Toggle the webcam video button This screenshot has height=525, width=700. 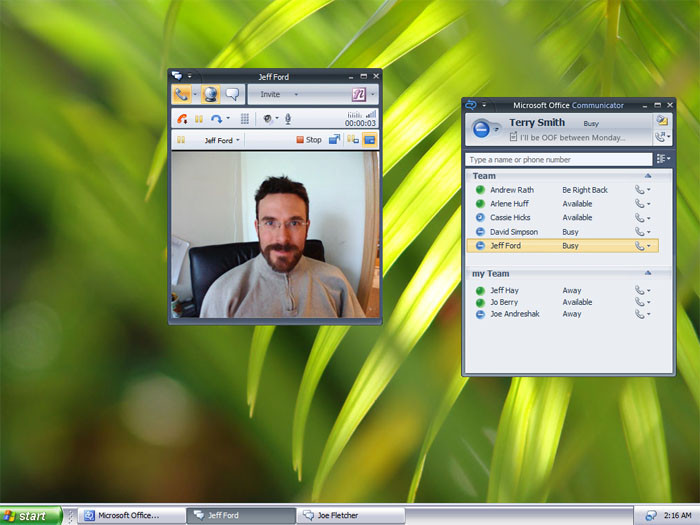(x=210, y=94)
